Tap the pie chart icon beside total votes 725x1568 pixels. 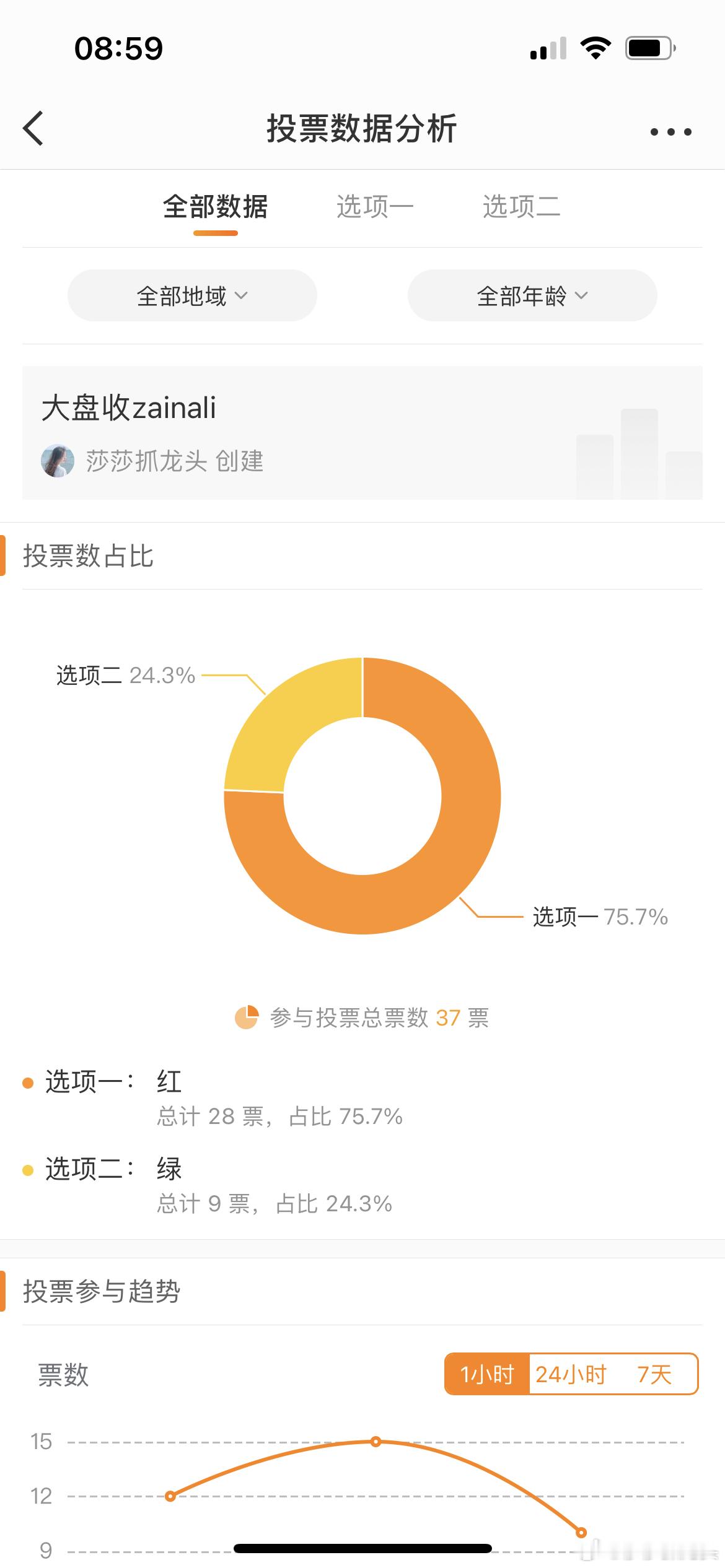pyautogui.click(x=246, y=1017)
